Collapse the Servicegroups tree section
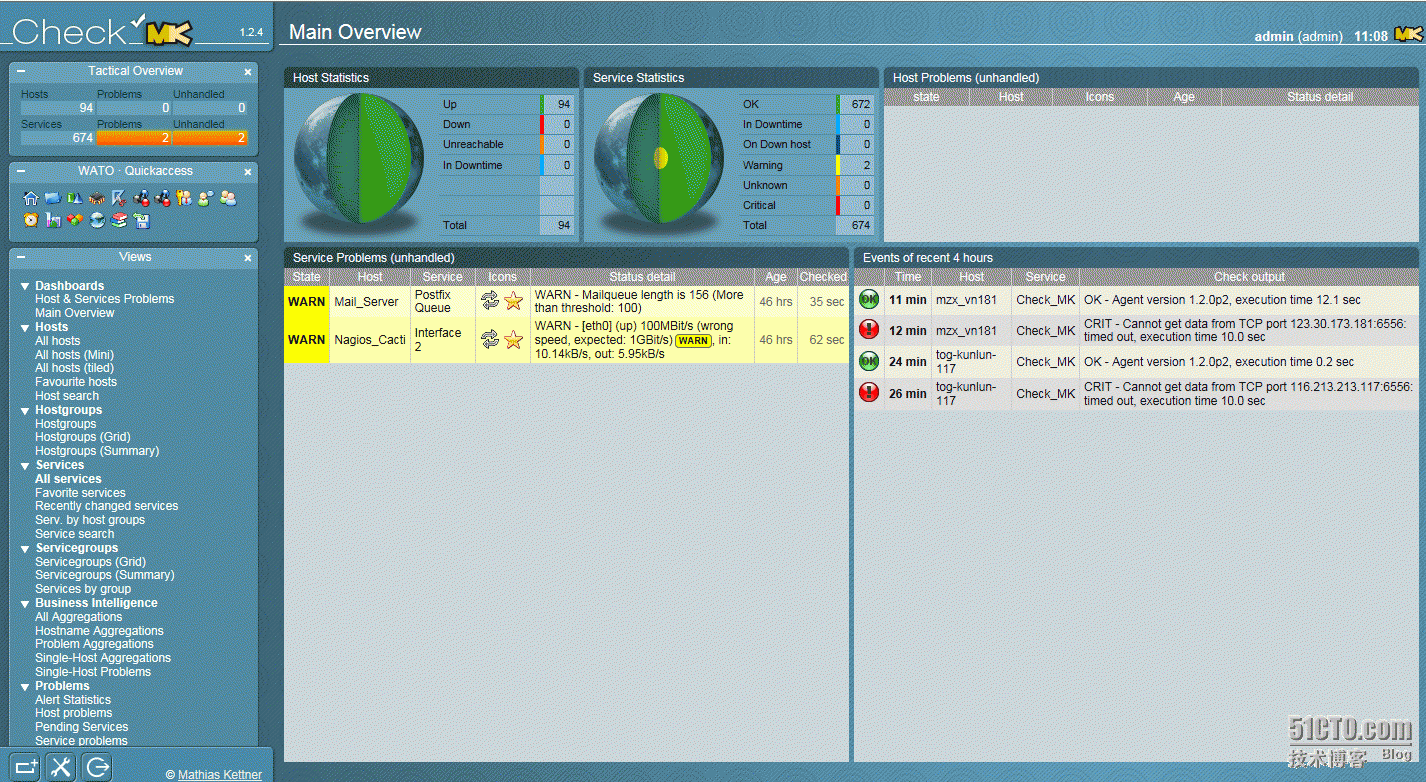Screen dimensions: 1426x782 coord(25,548)
